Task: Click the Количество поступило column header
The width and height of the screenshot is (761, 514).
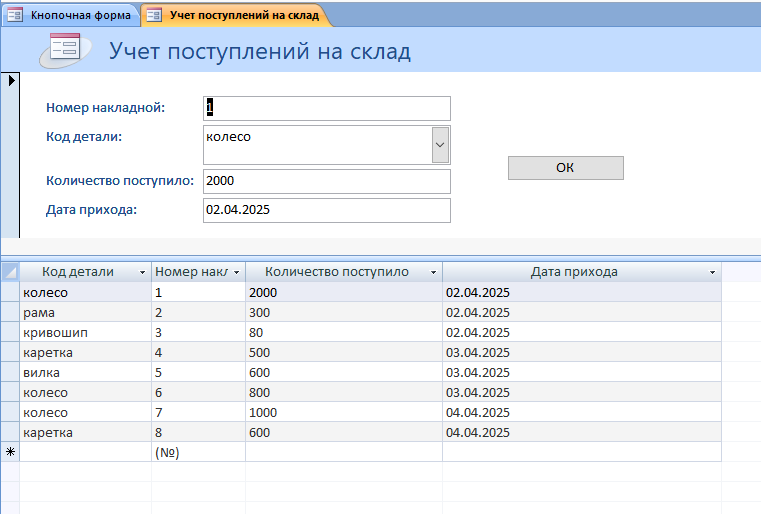Action: [337, 272]
